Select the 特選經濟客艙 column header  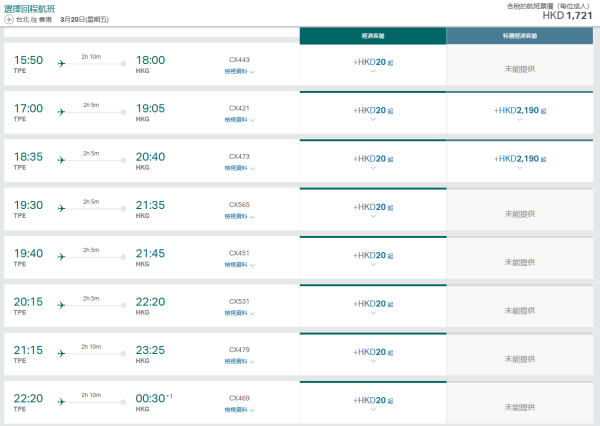[519, 35]
